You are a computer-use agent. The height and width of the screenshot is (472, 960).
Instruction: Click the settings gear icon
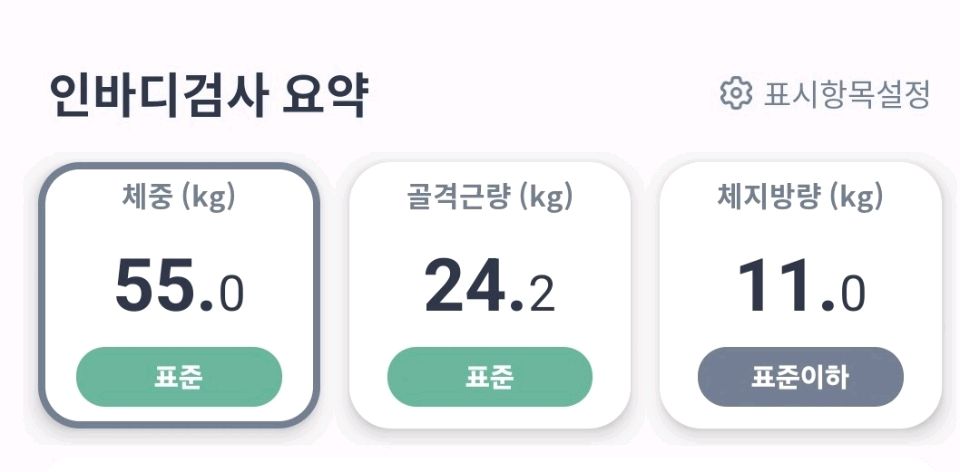click(735, 94)
